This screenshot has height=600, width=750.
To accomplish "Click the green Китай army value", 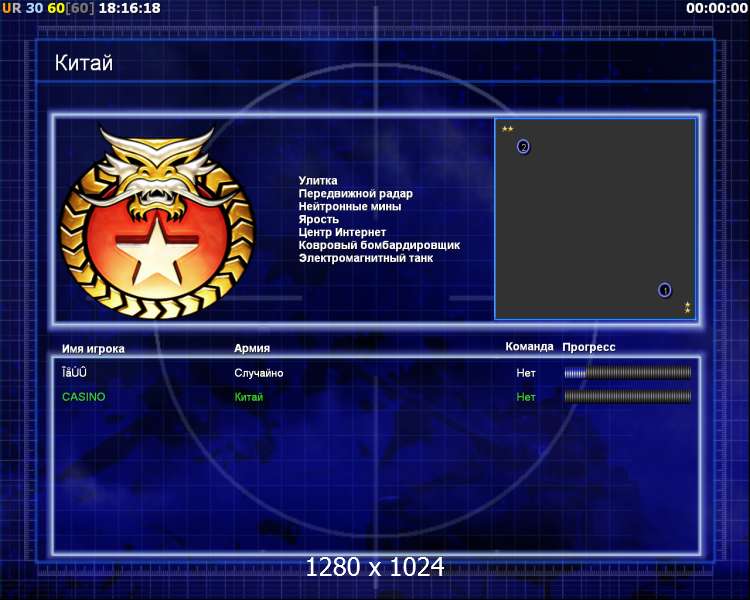I will (249, 397).
